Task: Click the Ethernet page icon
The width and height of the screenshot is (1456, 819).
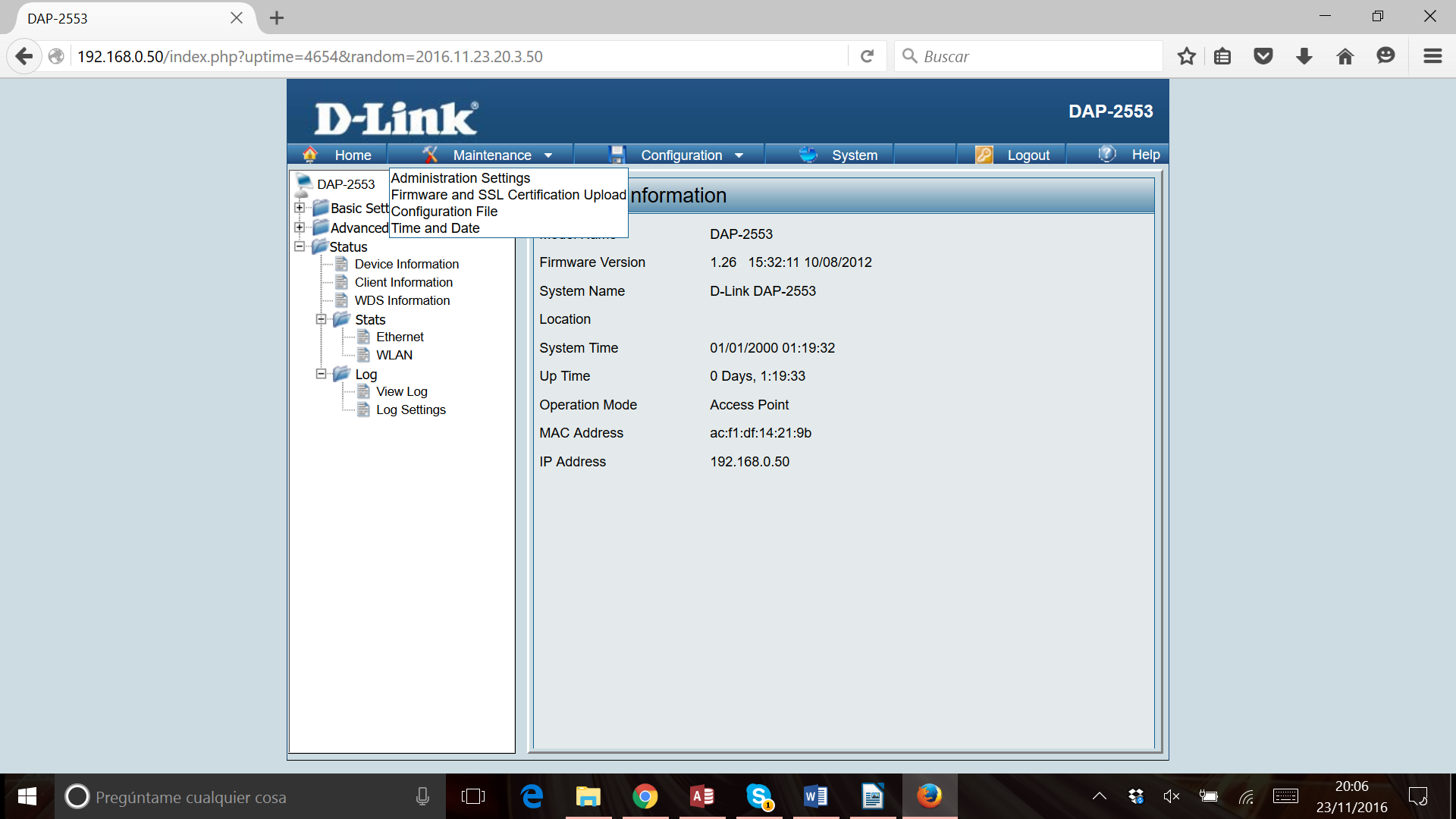Action: [364, 337]
